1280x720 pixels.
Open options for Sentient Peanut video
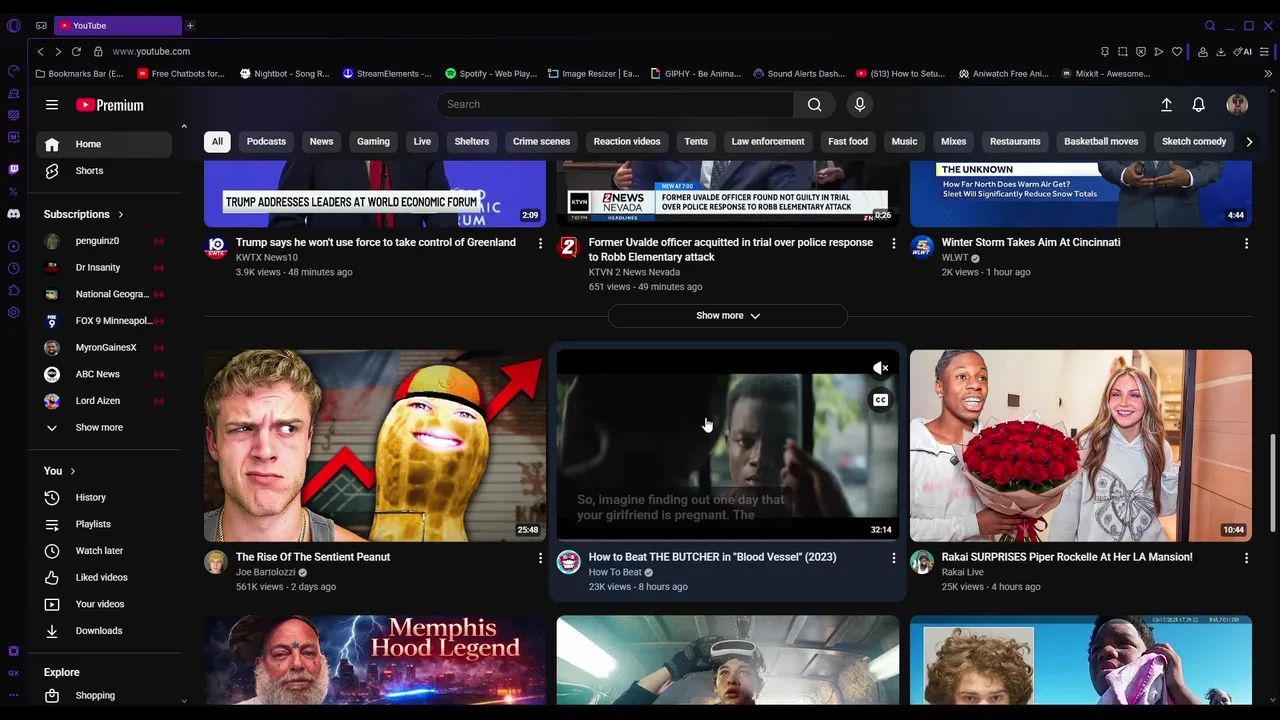click(541, 558)
